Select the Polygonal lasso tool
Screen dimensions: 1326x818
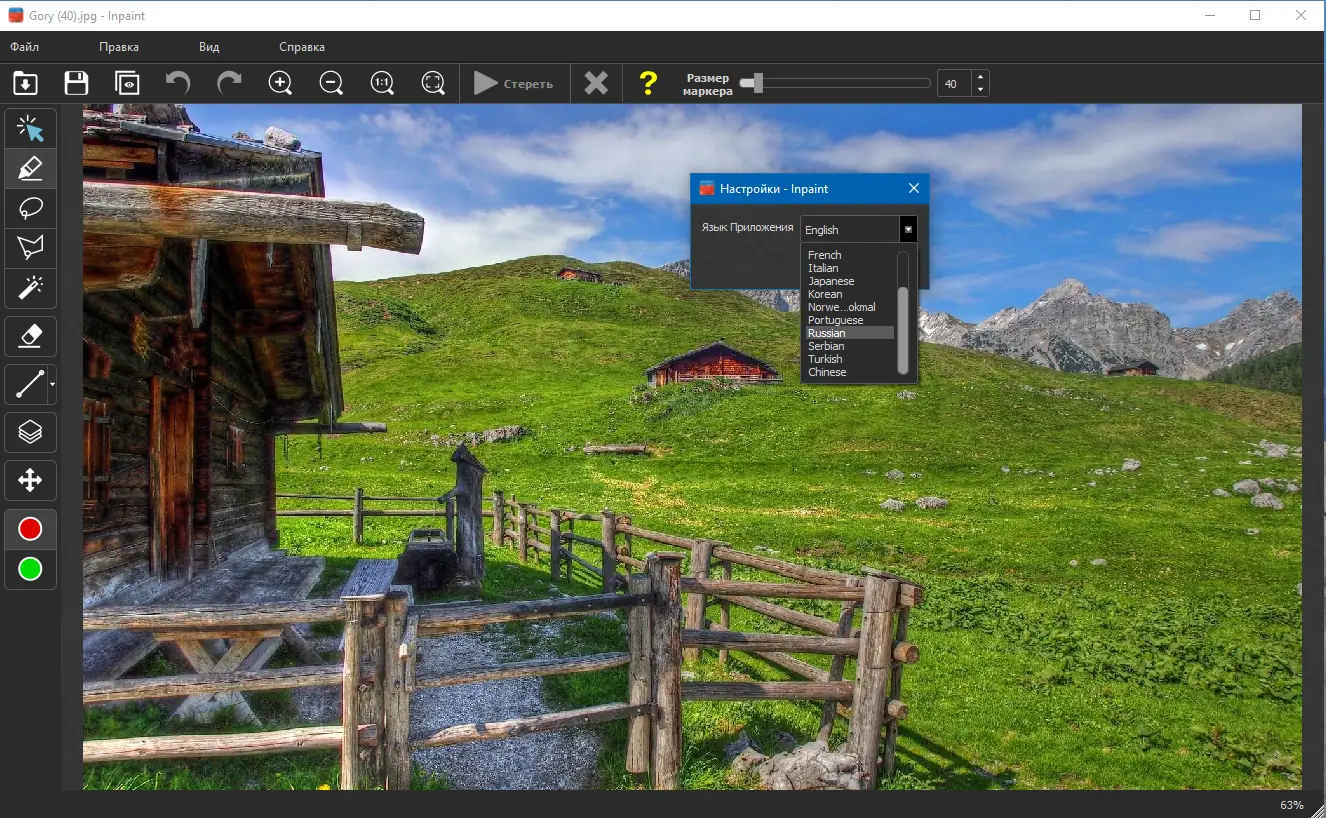click(30, 248)
